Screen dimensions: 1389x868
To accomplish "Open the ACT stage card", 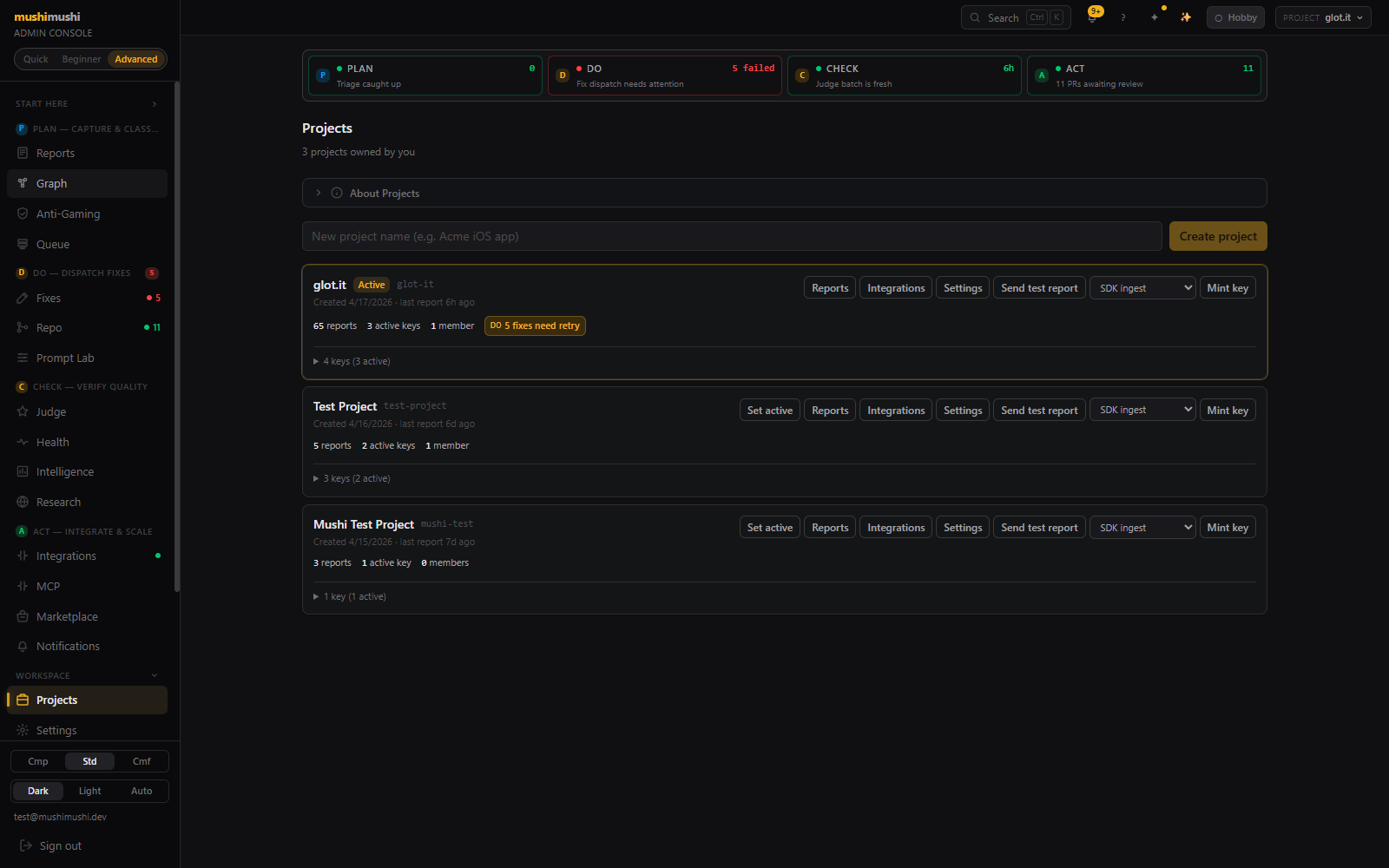I will (x=1144, y=76).
